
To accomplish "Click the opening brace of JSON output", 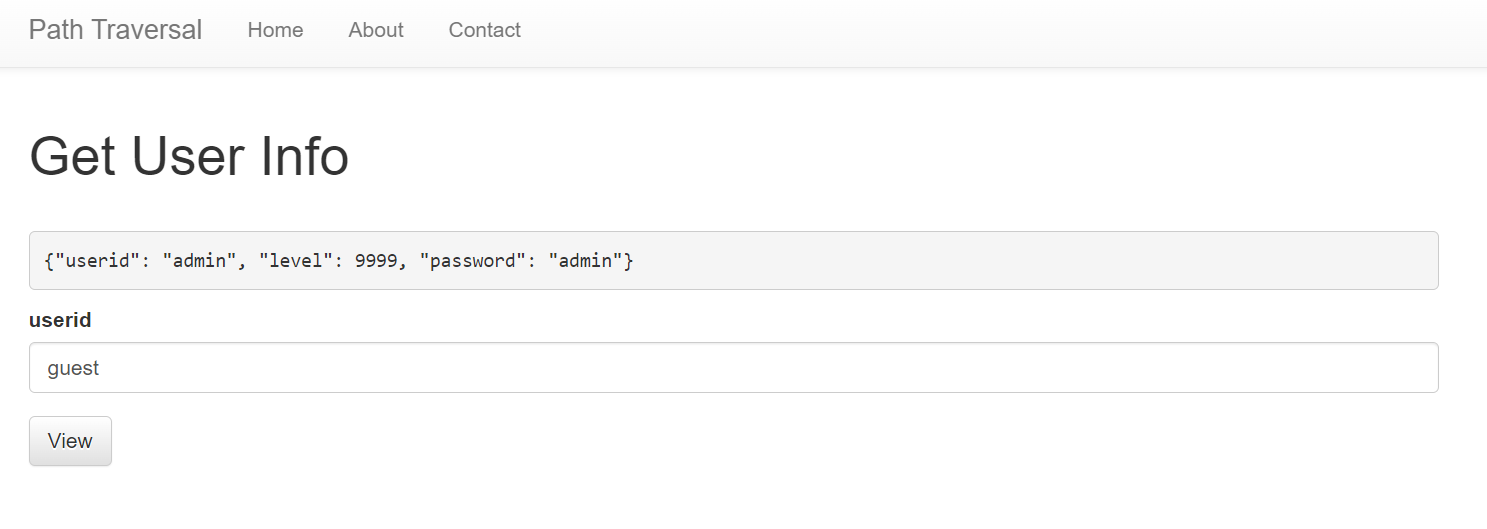I will tap(49, 261).
